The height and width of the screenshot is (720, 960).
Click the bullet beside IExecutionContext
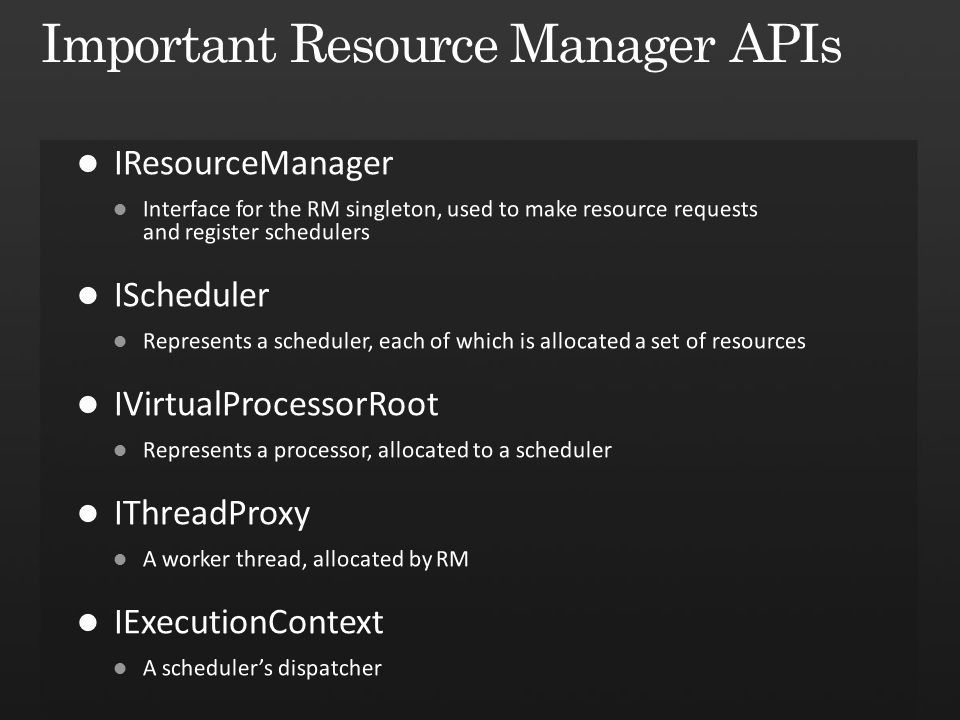click(88, 623)
